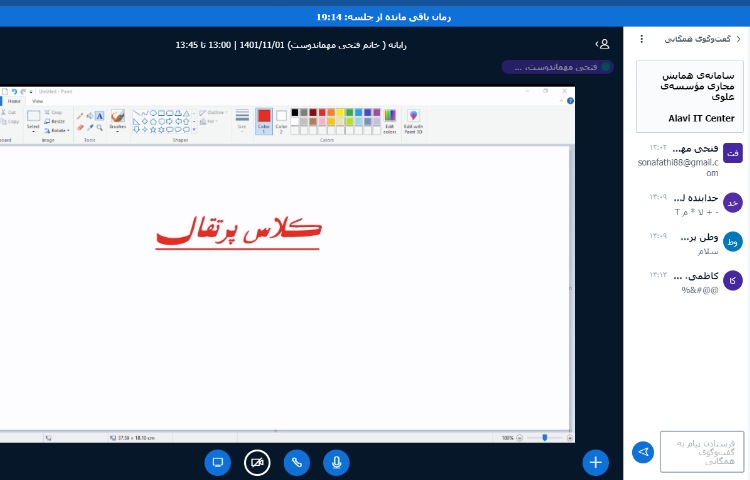
Task: Click the phone audio button
Action: (297, 462)
